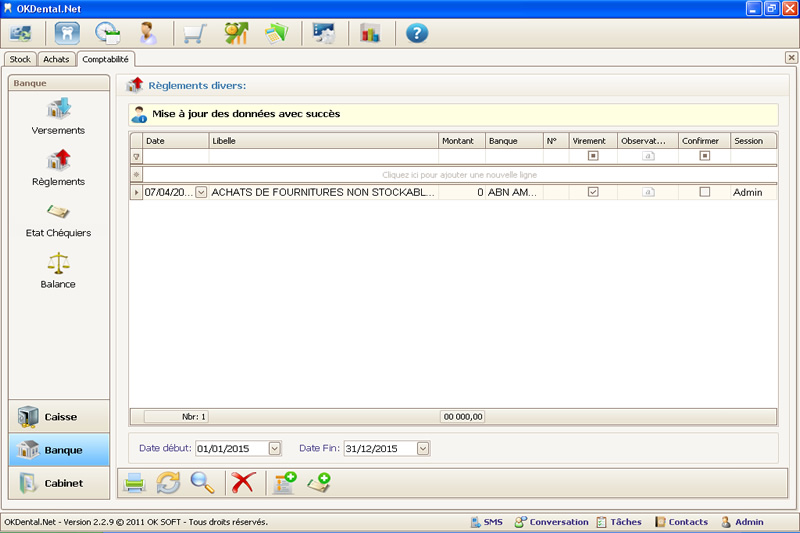Click the total 00 000,00 footer
The width and height of the screenshot is (800, 533).
(463, 417)
